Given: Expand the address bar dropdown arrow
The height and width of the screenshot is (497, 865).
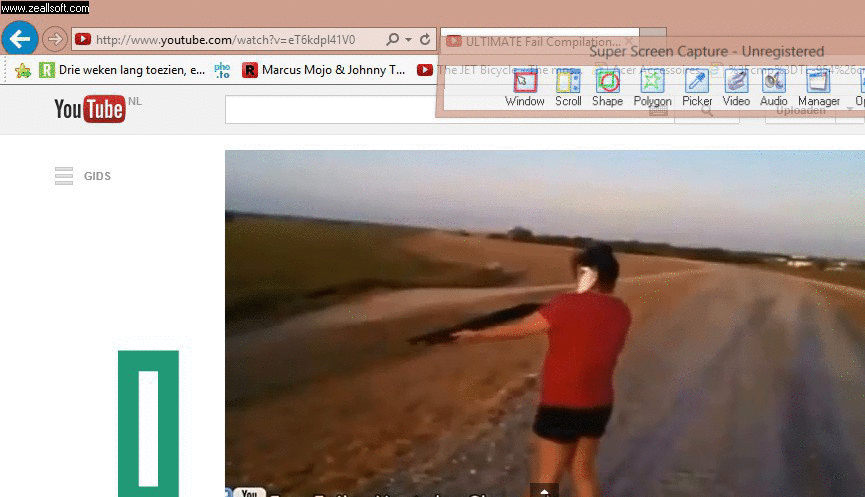Looking at the screenshot, I should pyautogui.click(x=408, y=40).
